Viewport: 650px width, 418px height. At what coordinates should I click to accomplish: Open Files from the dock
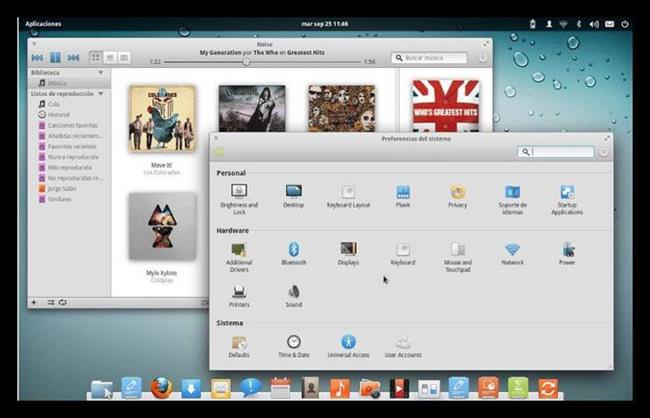pos(102,389)
